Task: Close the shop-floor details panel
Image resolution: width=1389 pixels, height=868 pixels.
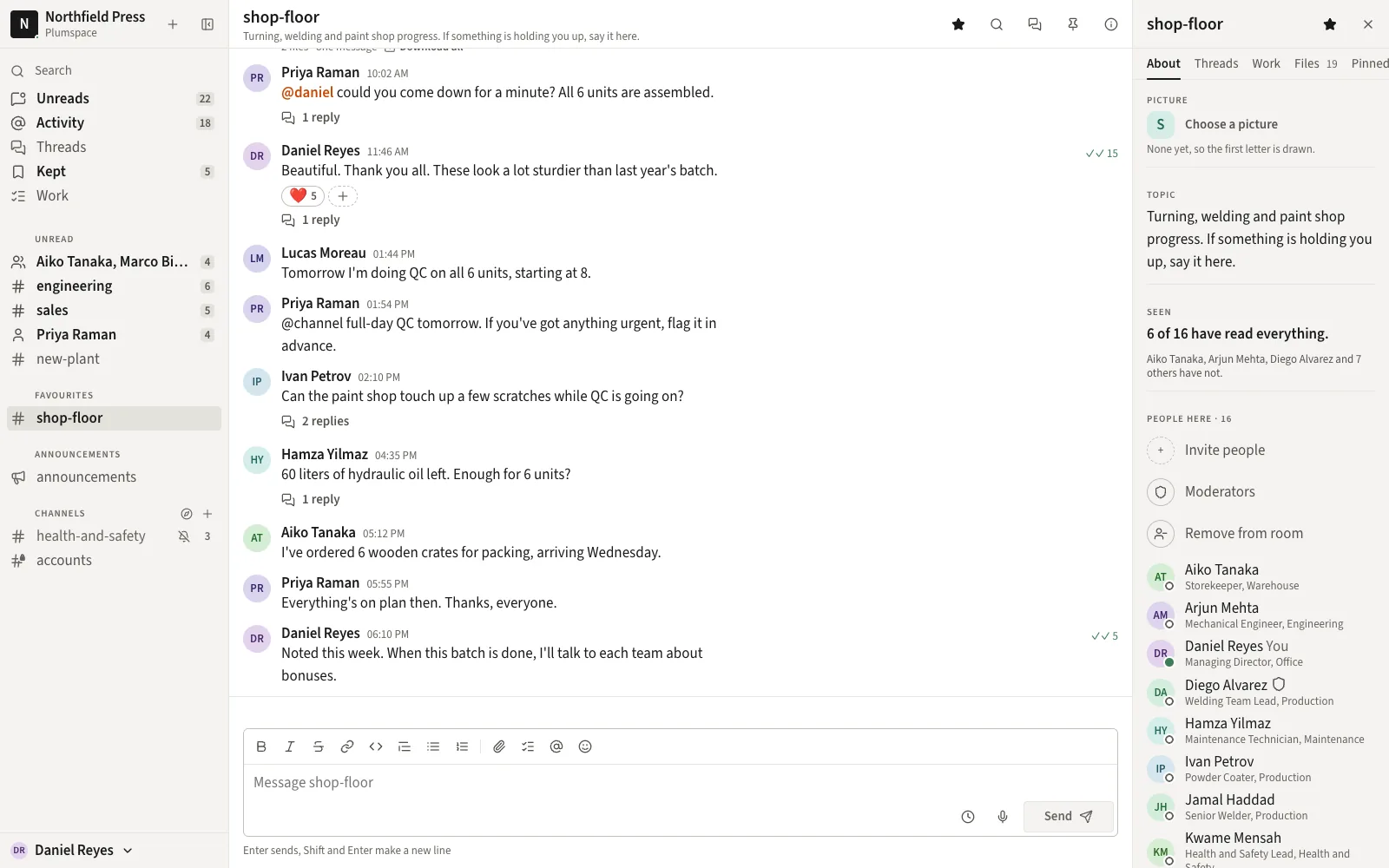Action: pos(1368,24)
